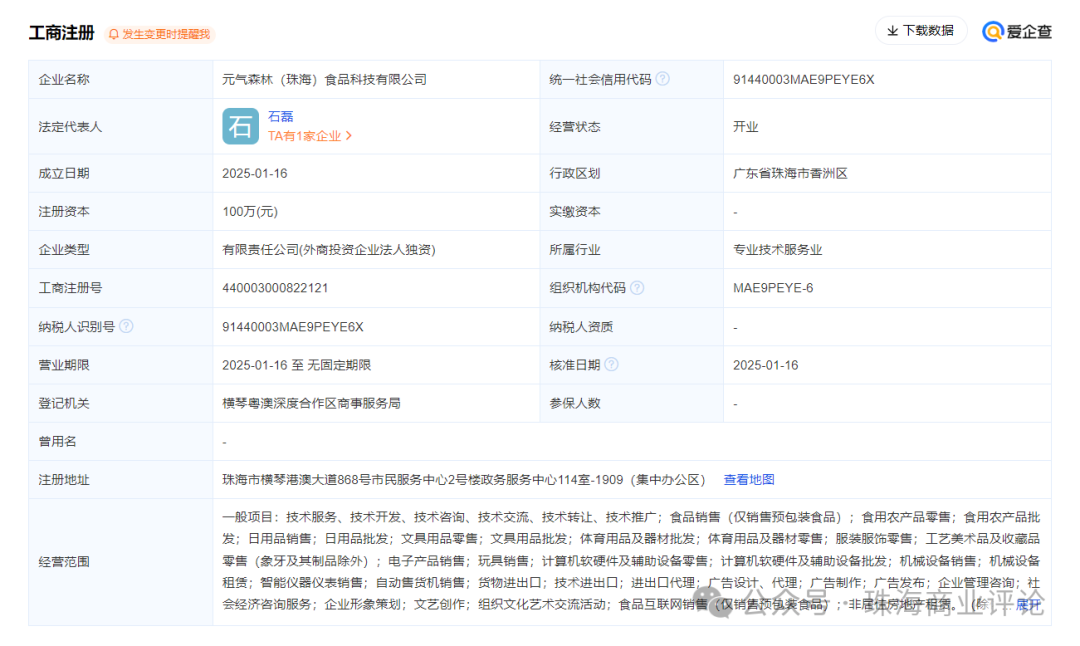Image resolution: width=1080 pixels, height=646 pixels.
Task: Select the 统一社会信用代码 label
Action: tap(600, 80)
